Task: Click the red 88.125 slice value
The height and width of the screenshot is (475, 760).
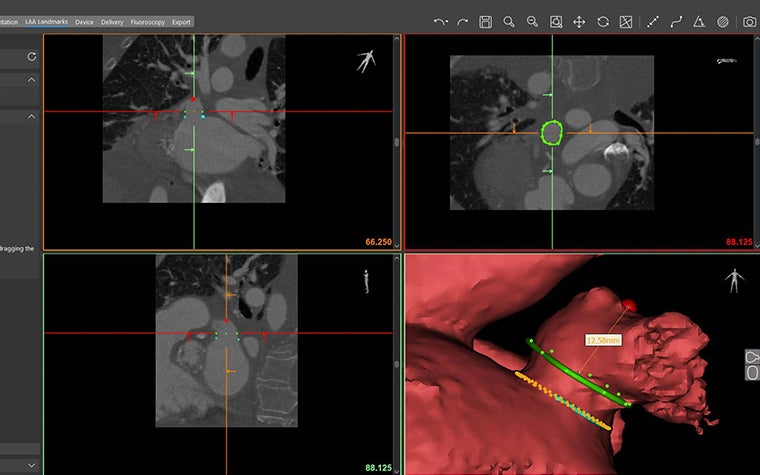Action: click(739, 242)
